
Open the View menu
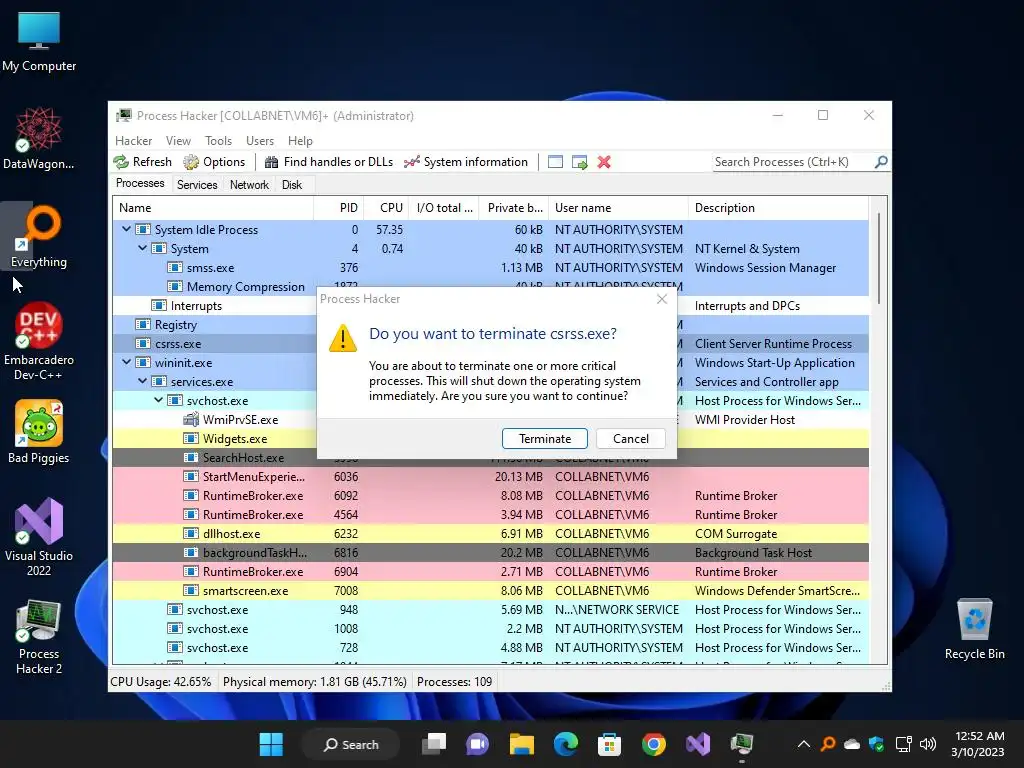coord(178,140)
